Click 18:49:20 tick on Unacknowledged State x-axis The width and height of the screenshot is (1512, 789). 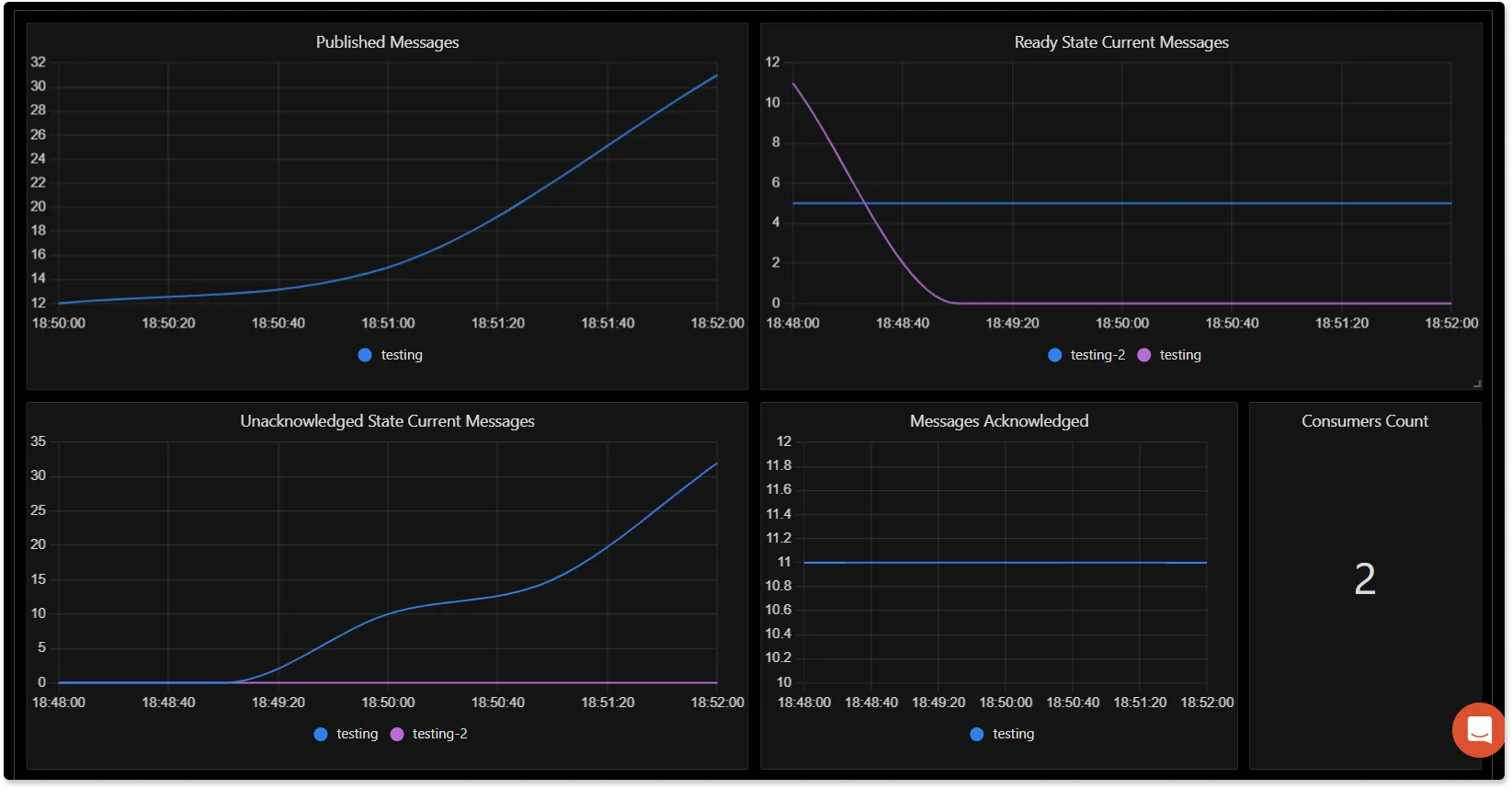pyautogui.click(x=279, y=703)
